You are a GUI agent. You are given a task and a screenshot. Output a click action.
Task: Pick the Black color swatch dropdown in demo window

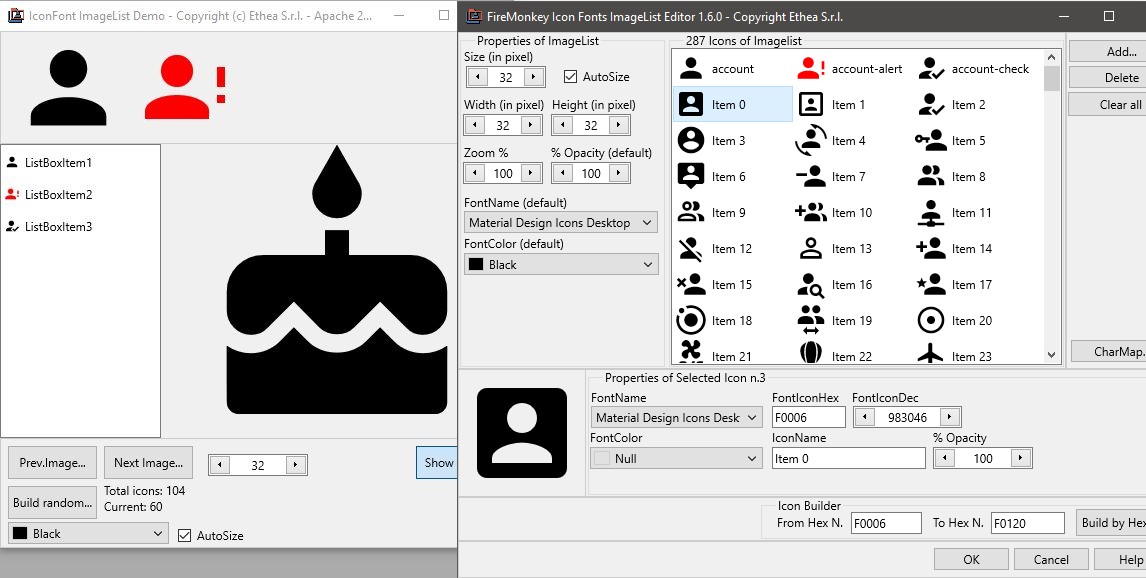tap(86, 534)
